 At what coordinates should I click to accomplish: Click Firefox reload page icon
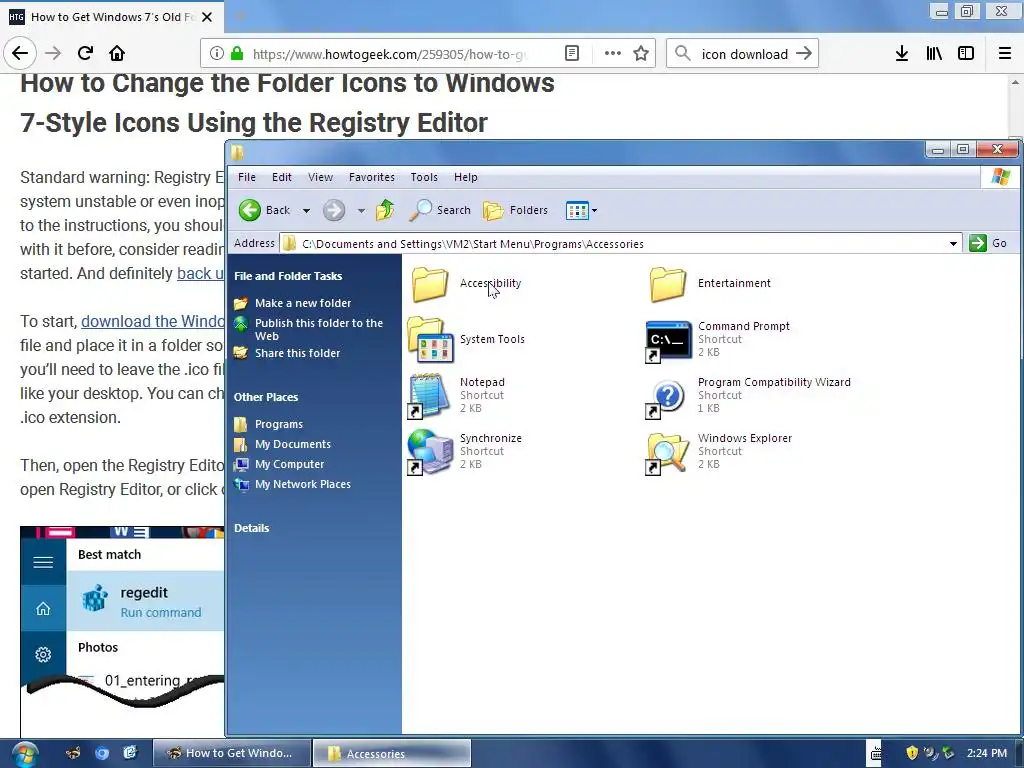(85, 53)
